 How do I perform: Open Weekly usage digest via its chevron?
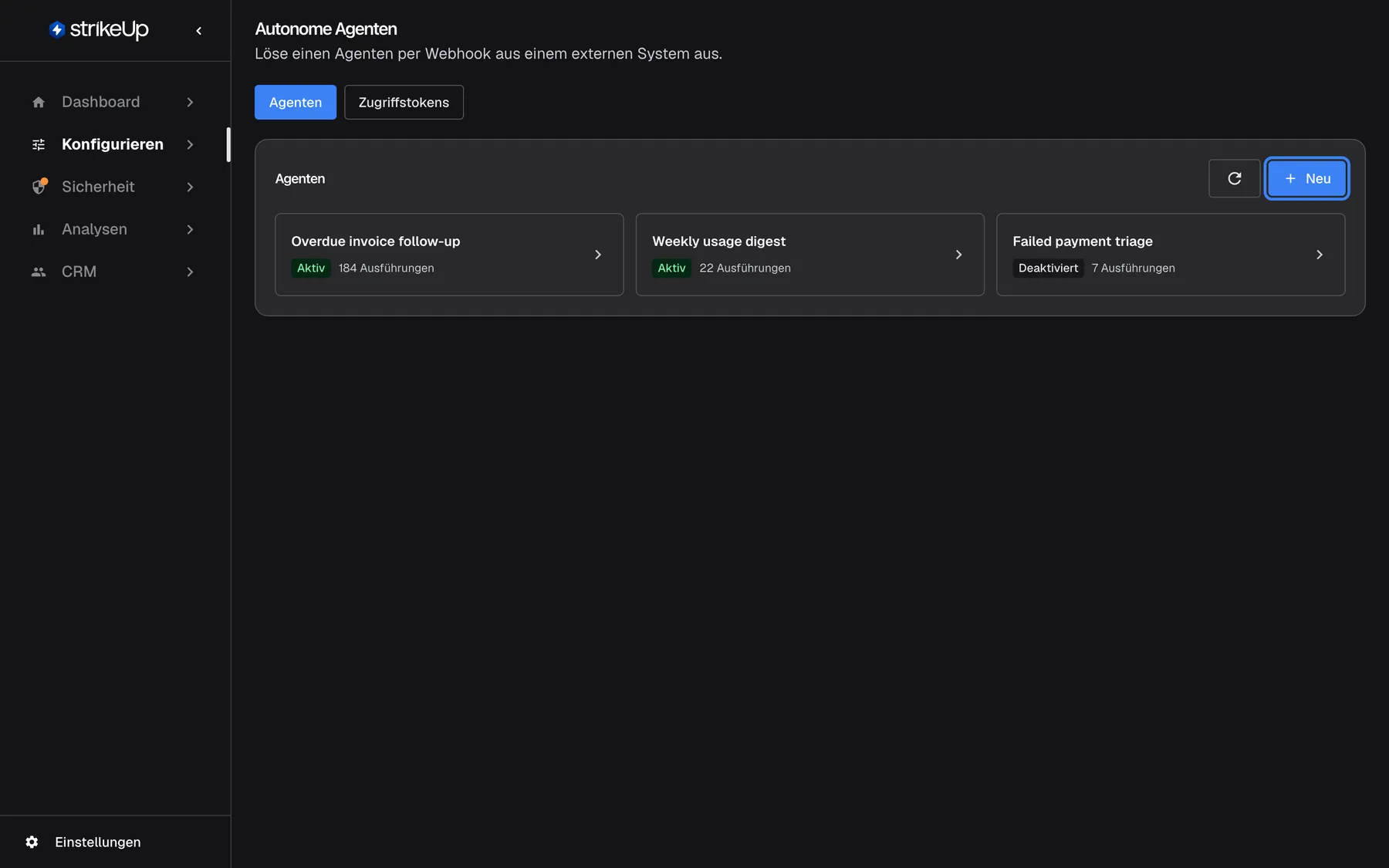(x=958, y=255)
